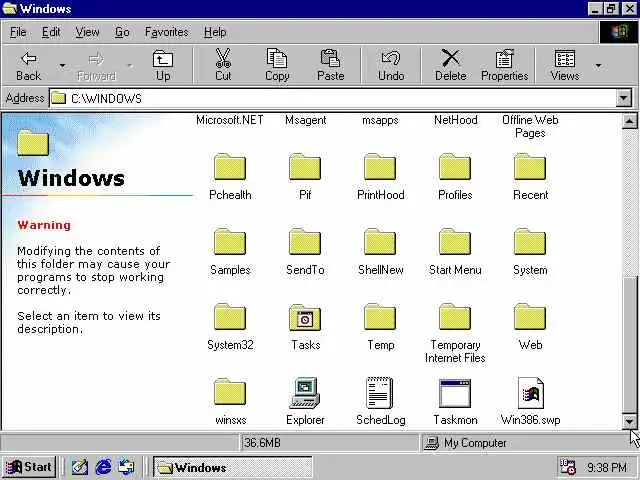Open the View menu

click(x=87, y=32)
